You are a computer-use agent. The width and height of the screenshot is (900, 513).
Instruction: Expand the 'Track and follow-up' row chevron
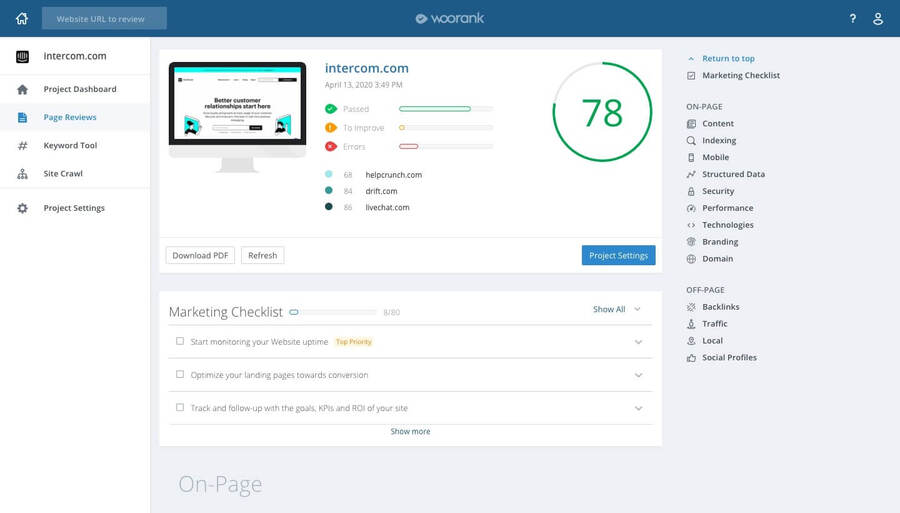click(638, 409)
